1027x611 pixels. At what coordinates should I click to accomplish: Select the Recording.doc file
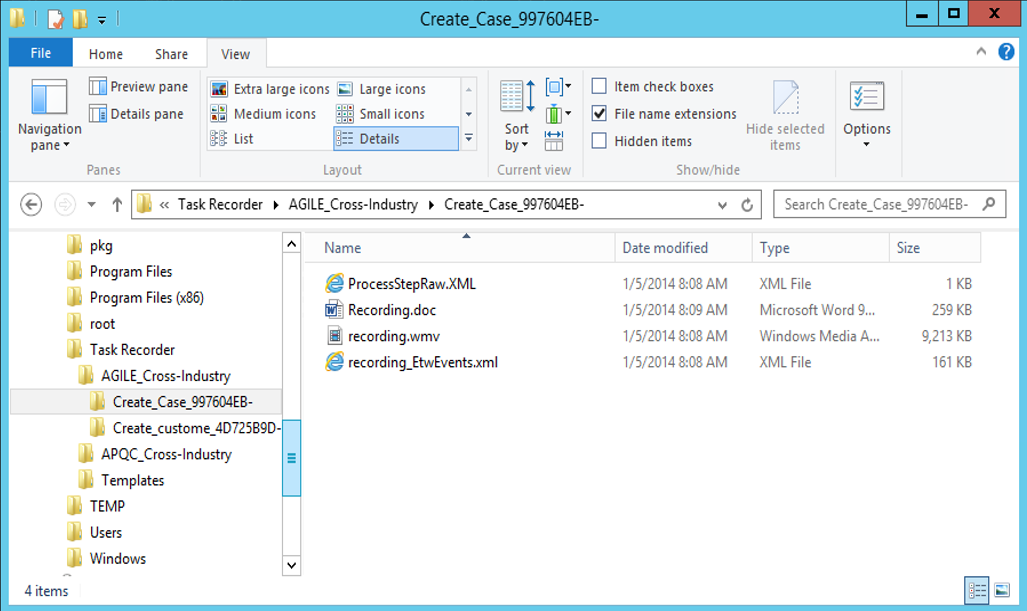391,310
